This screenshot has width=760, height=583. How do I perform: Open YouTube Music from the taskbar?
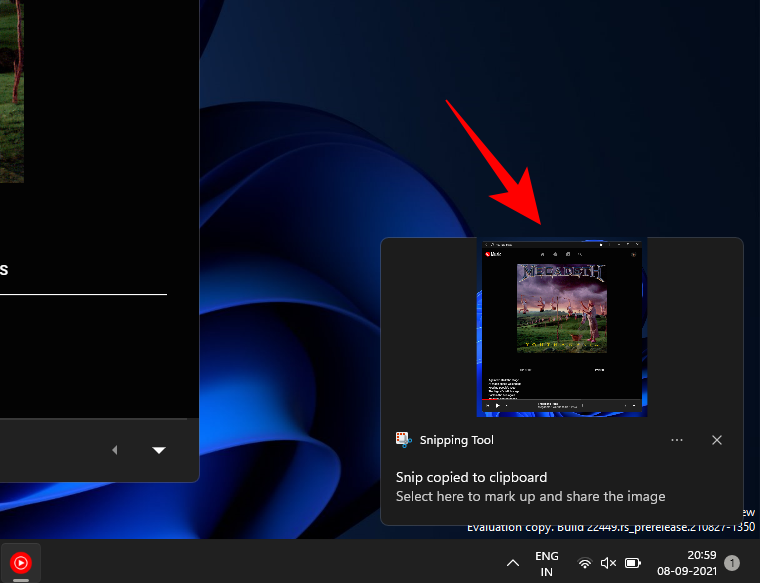point(21,562)
